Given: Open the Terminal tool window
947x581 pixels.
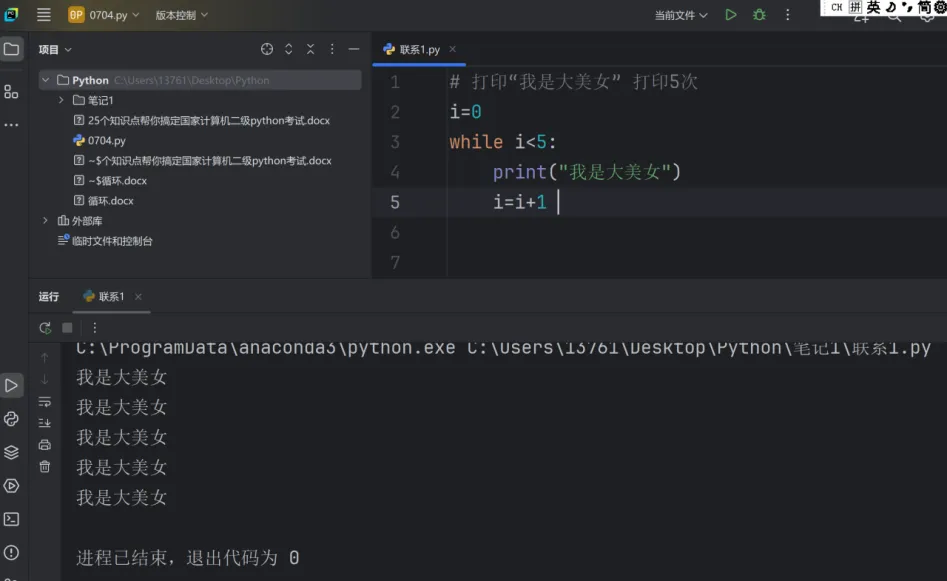Looking at the screenshot, I should 11,519.
